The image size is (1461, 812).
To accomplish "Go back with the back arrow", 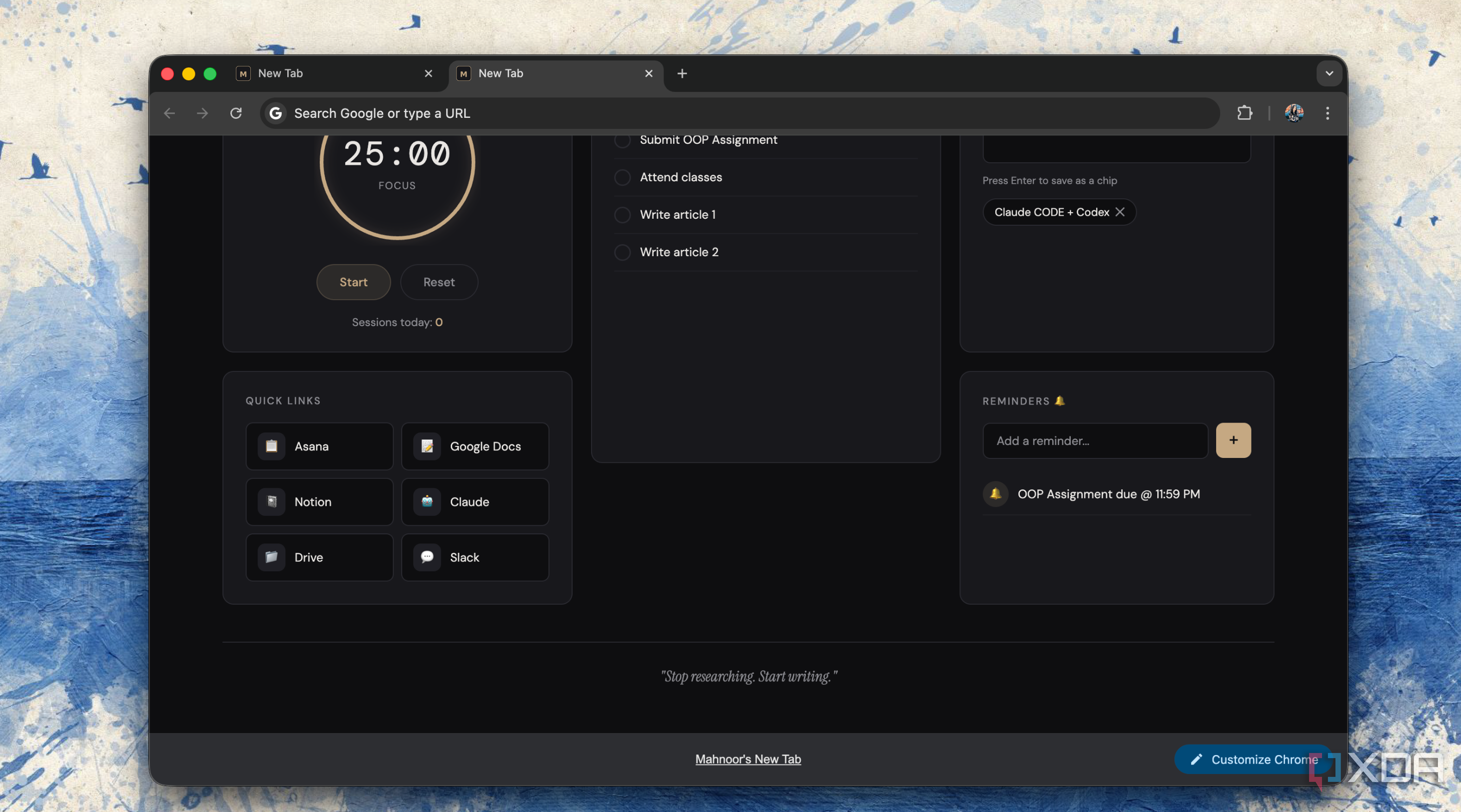I will tap(169, 113).
